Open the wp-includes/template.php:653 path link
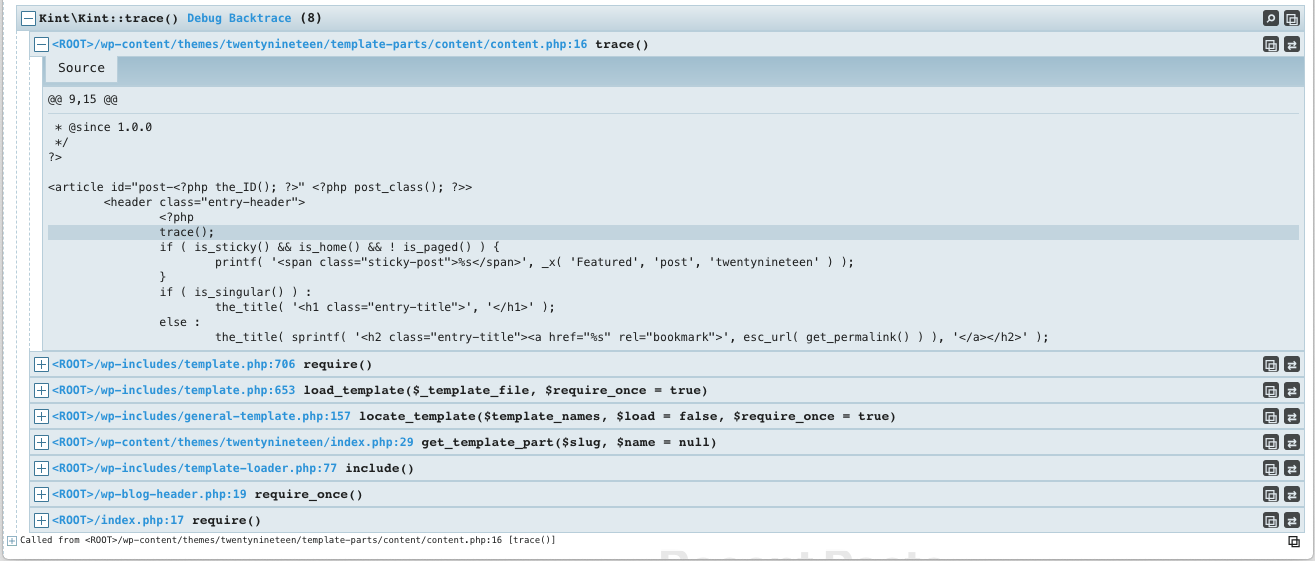This screenshot has width=1315, height=561. coord(173,390)
